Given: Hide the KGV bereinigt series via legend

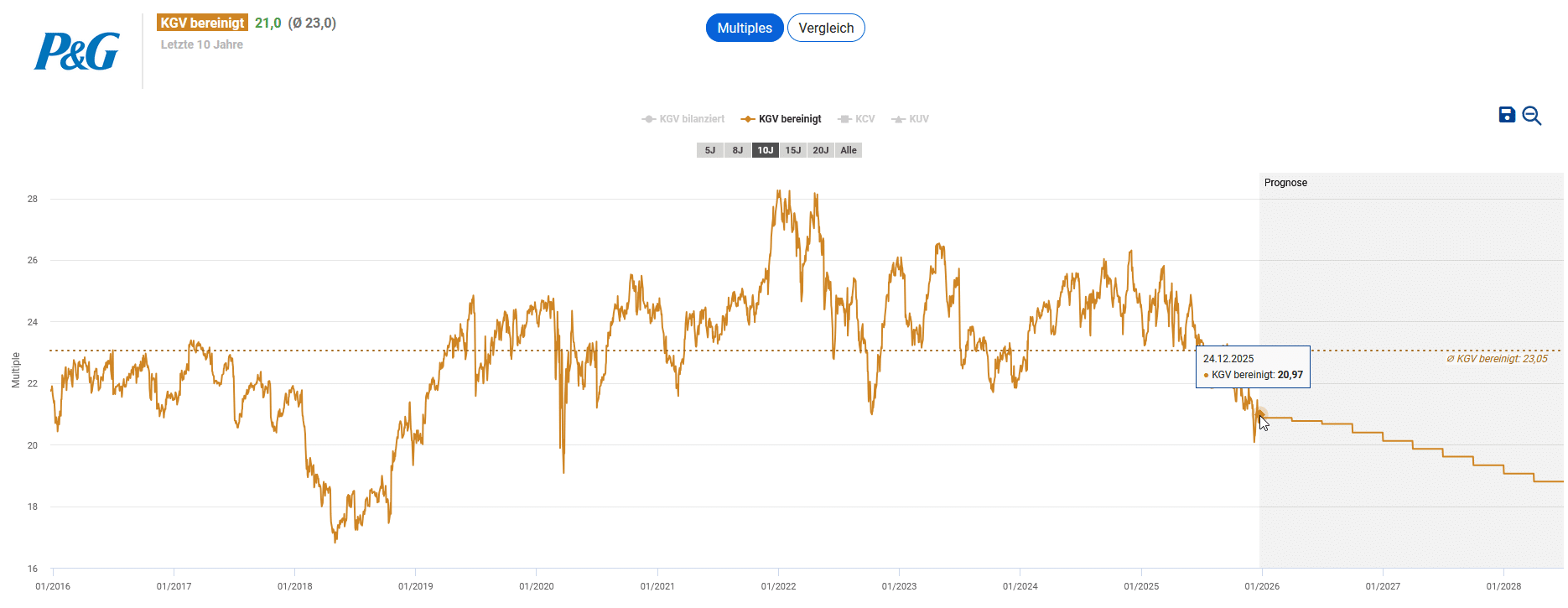Looking at the screenshot, I should click(781, 119).
